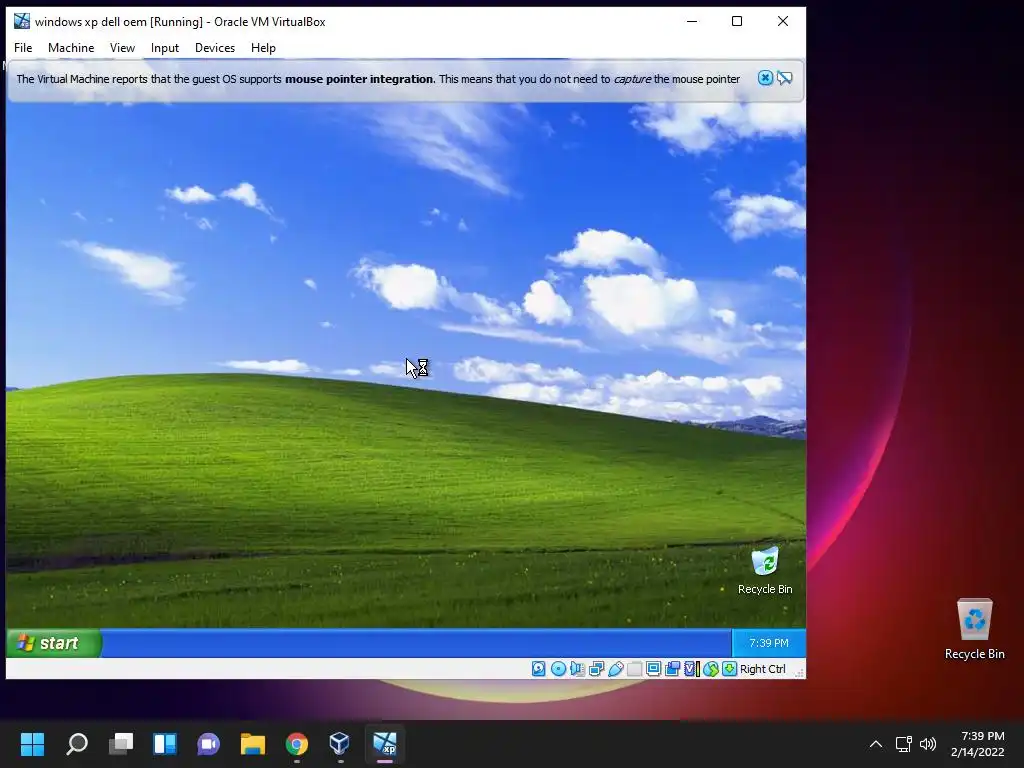Minimize the VirtualBox window
This screenshot has width=1024, height=768.
tap(692, 21)
